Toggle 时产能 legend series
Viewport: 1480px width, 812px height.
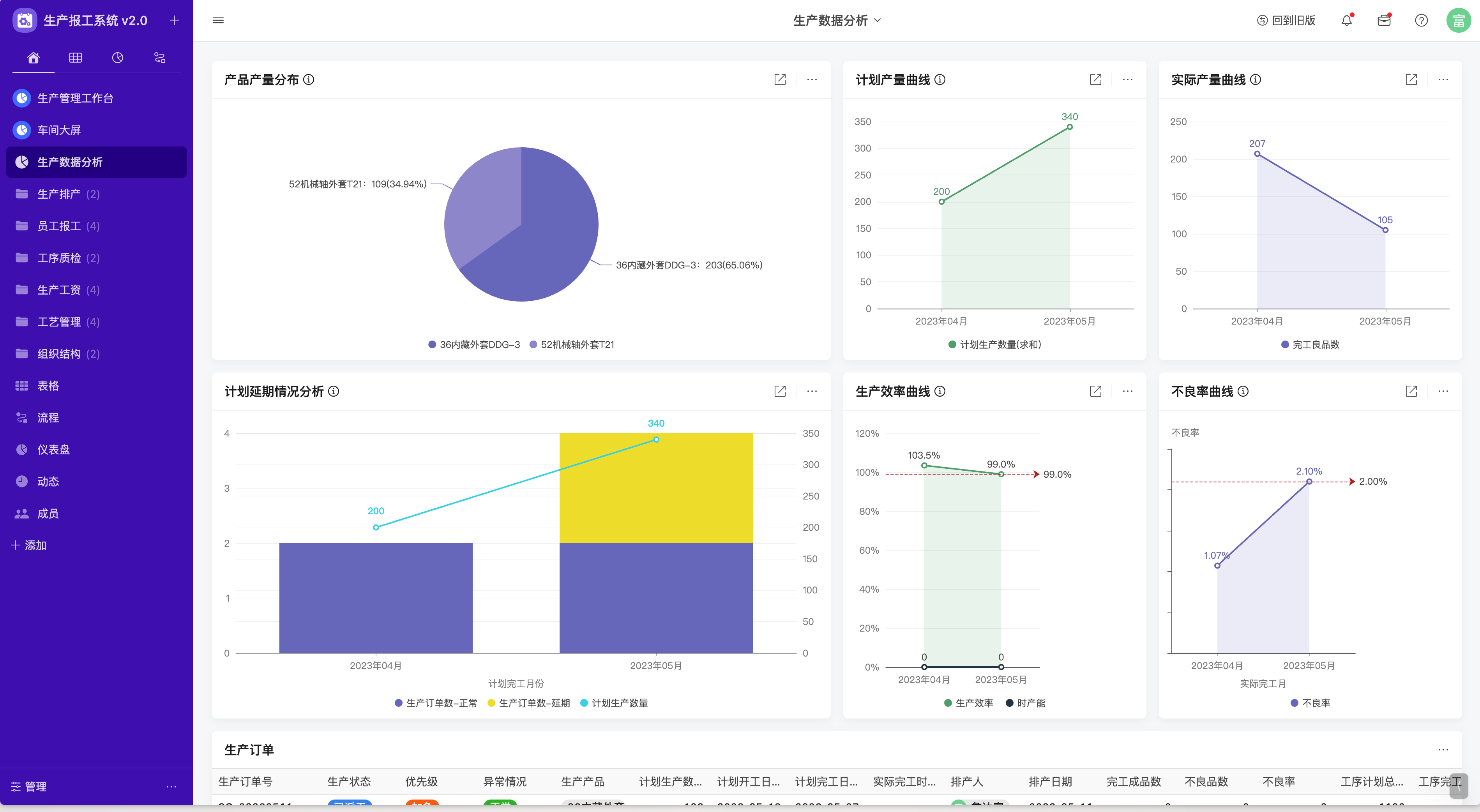point(1026,703)
